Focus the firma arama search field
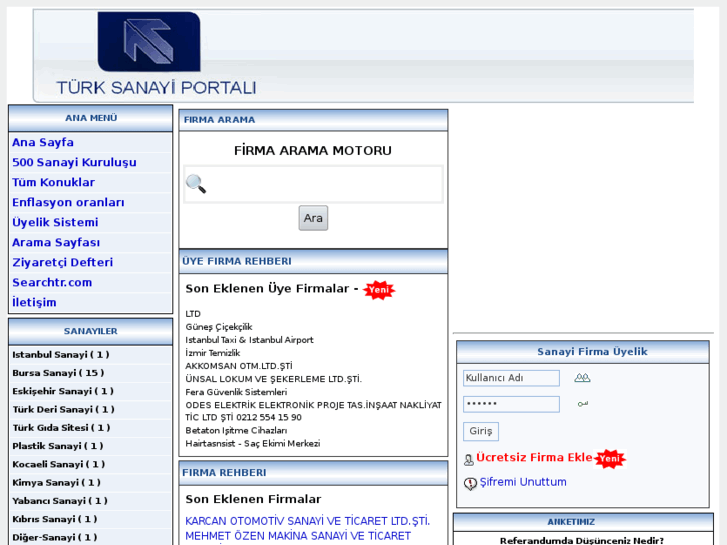The height and width of the screenshot is (545, 727). [x=313, y=184]
